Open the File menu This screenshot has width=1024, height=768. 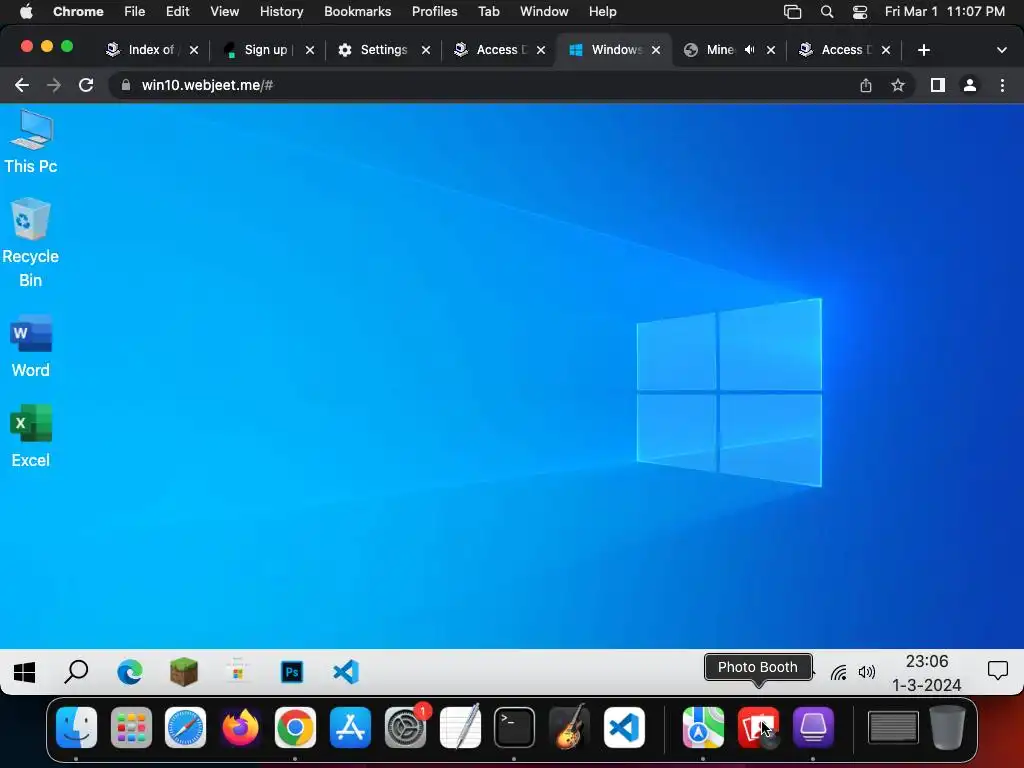[135, 11]
